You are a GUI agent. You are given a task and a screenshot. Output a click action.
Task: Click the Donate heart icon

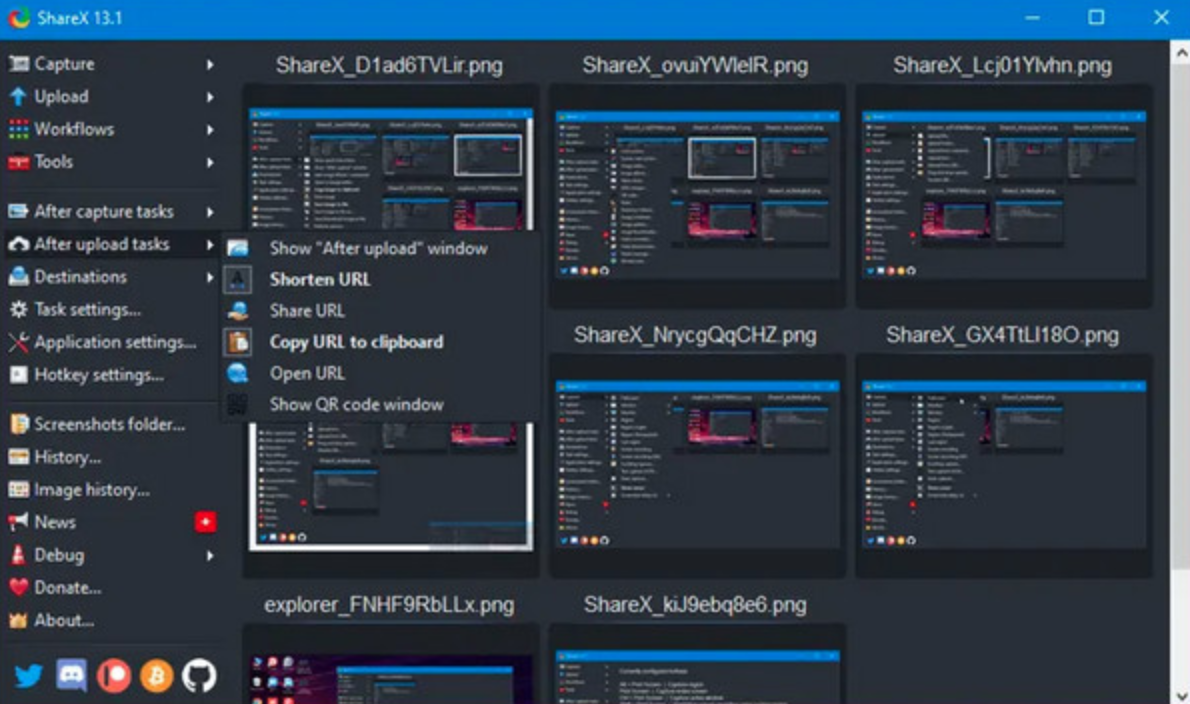coord(18,587)
